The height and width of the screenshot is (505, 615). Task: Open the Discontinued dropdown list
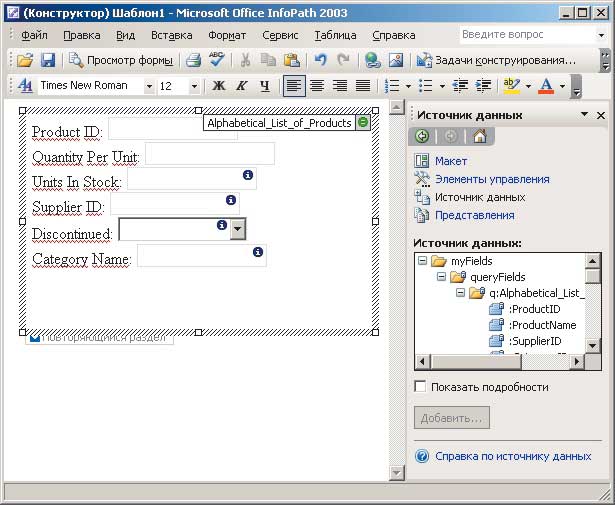238,229
